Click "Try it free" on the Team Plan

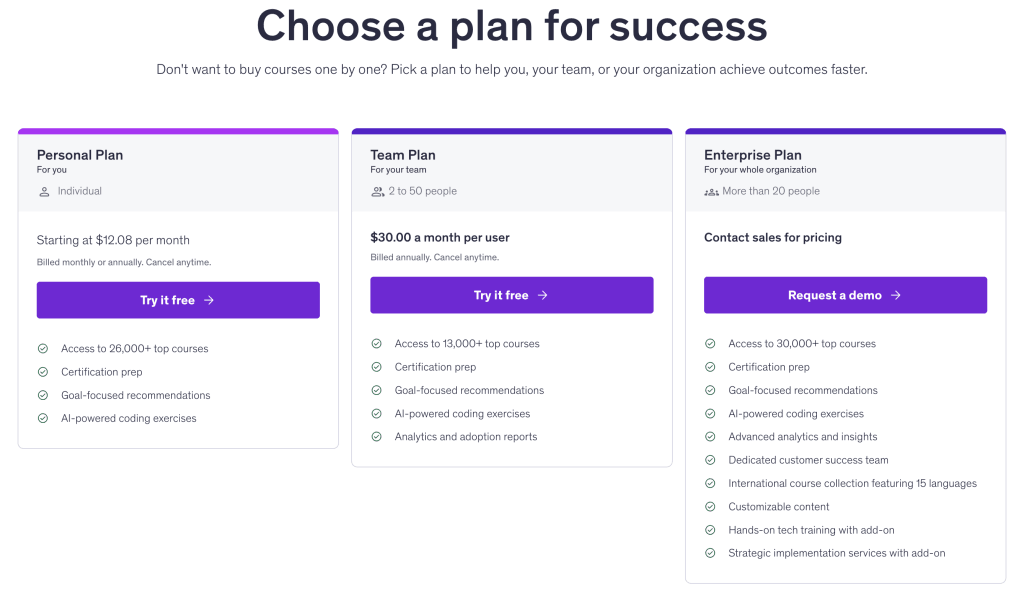point(511,295)
